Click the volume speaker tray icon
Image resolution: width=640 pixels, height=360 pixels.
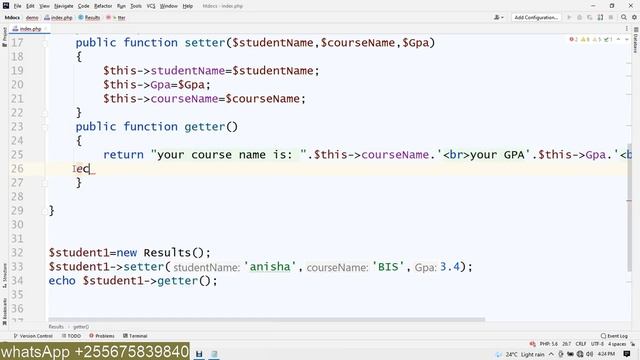pyautogui.click(x=590, y=354)
